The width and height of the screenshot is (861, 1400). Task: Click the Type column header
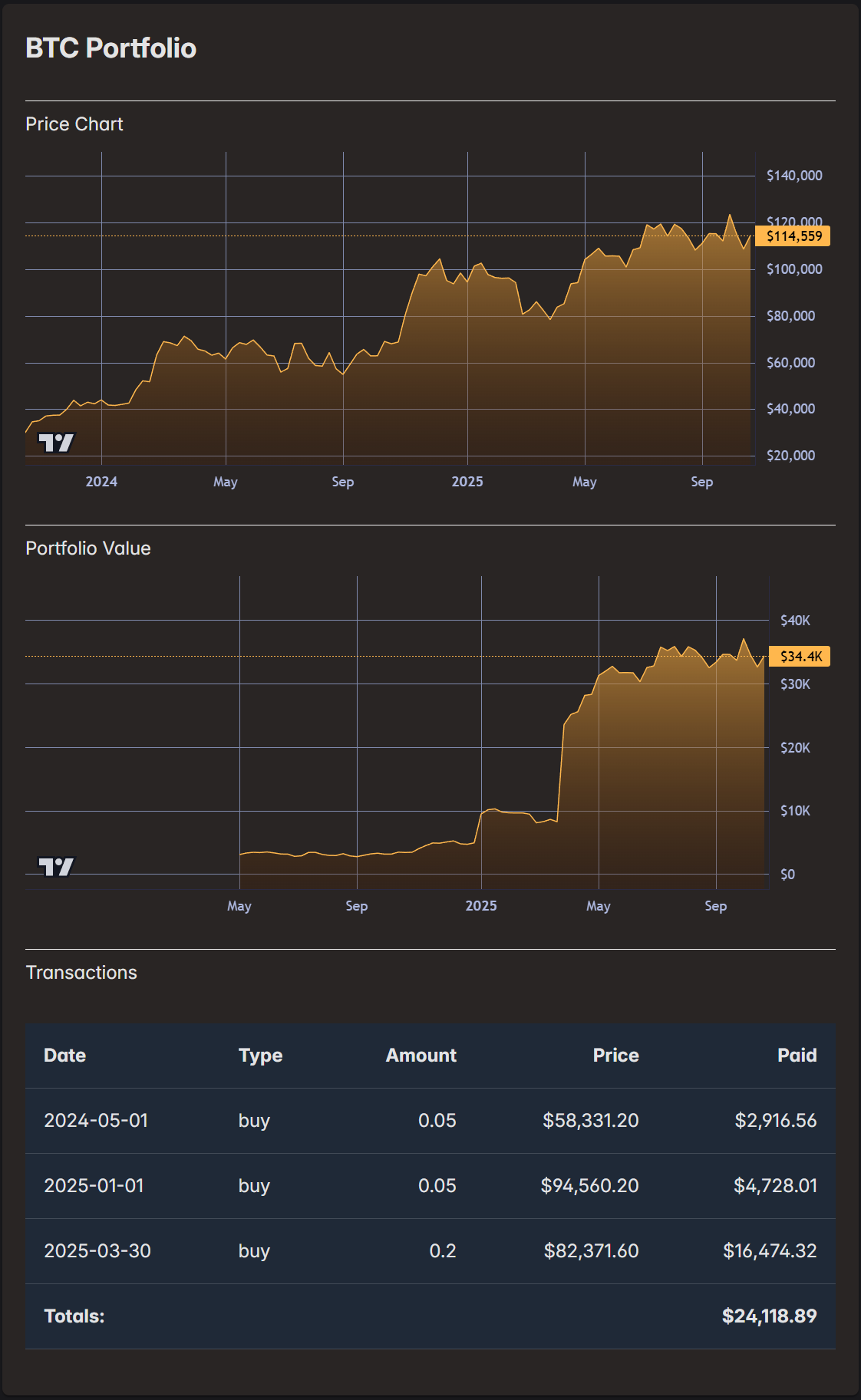[x=260, y=1056]
